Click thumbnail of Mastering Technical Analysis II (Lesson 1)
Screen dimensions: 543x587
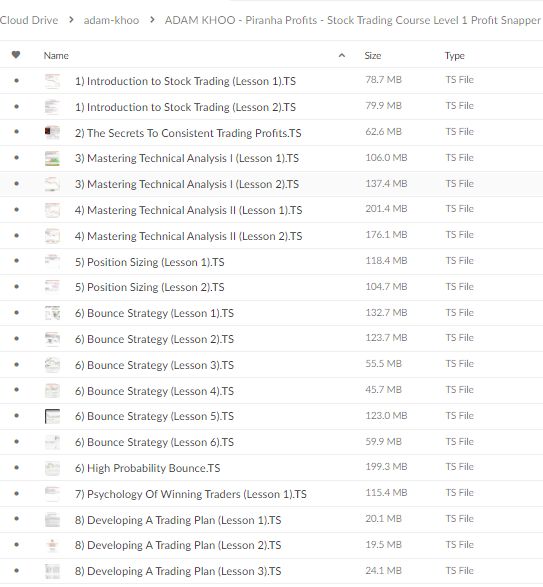(x=52, y=210)
